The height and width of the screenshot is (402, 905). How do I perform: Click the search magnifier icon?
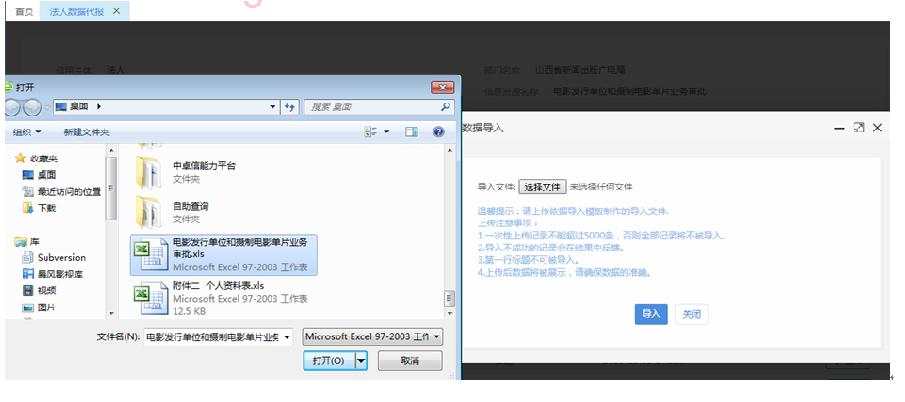pyautogui.click(x=446, y=107)
